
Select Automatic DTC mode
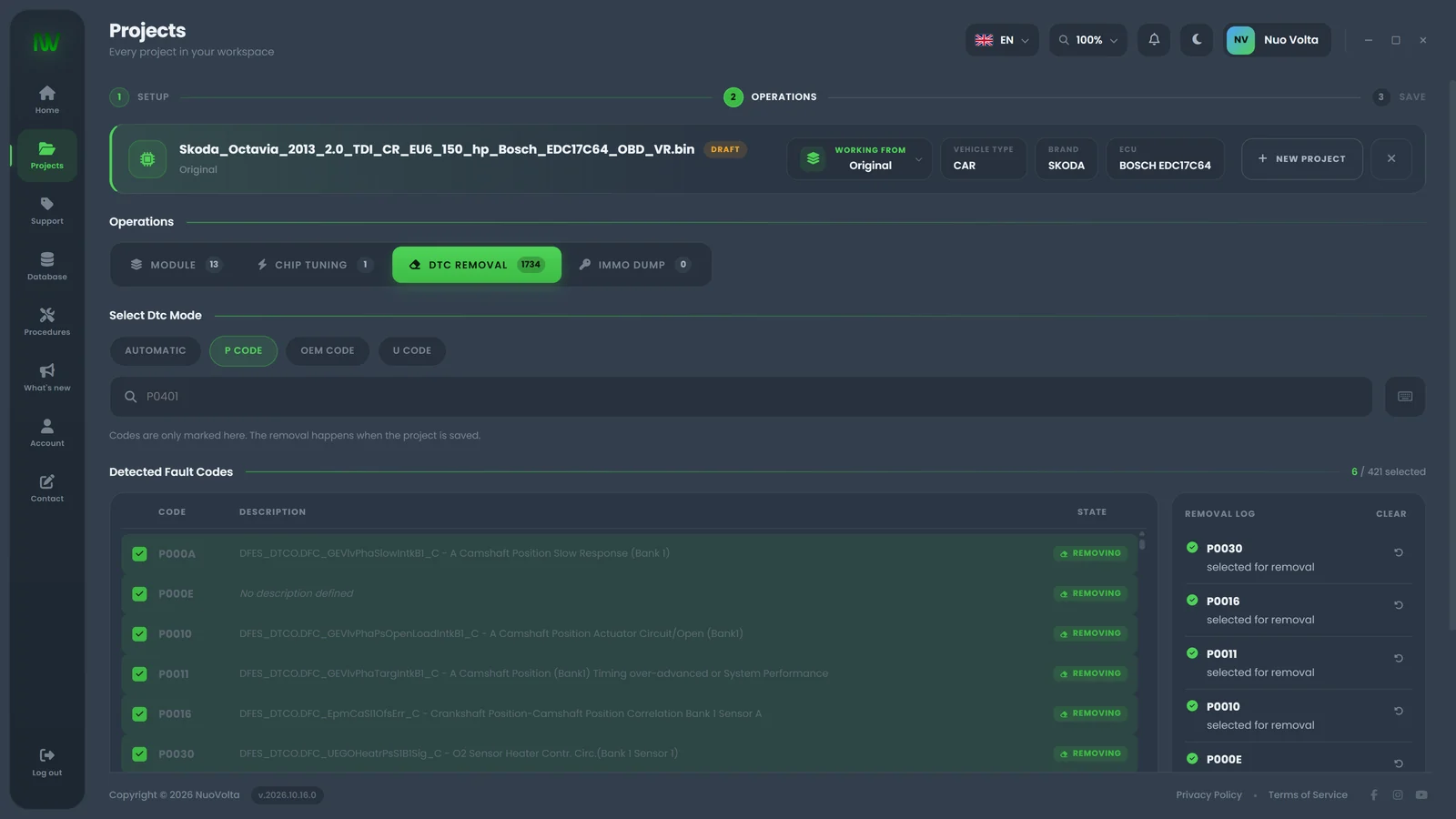click(156, 351)
